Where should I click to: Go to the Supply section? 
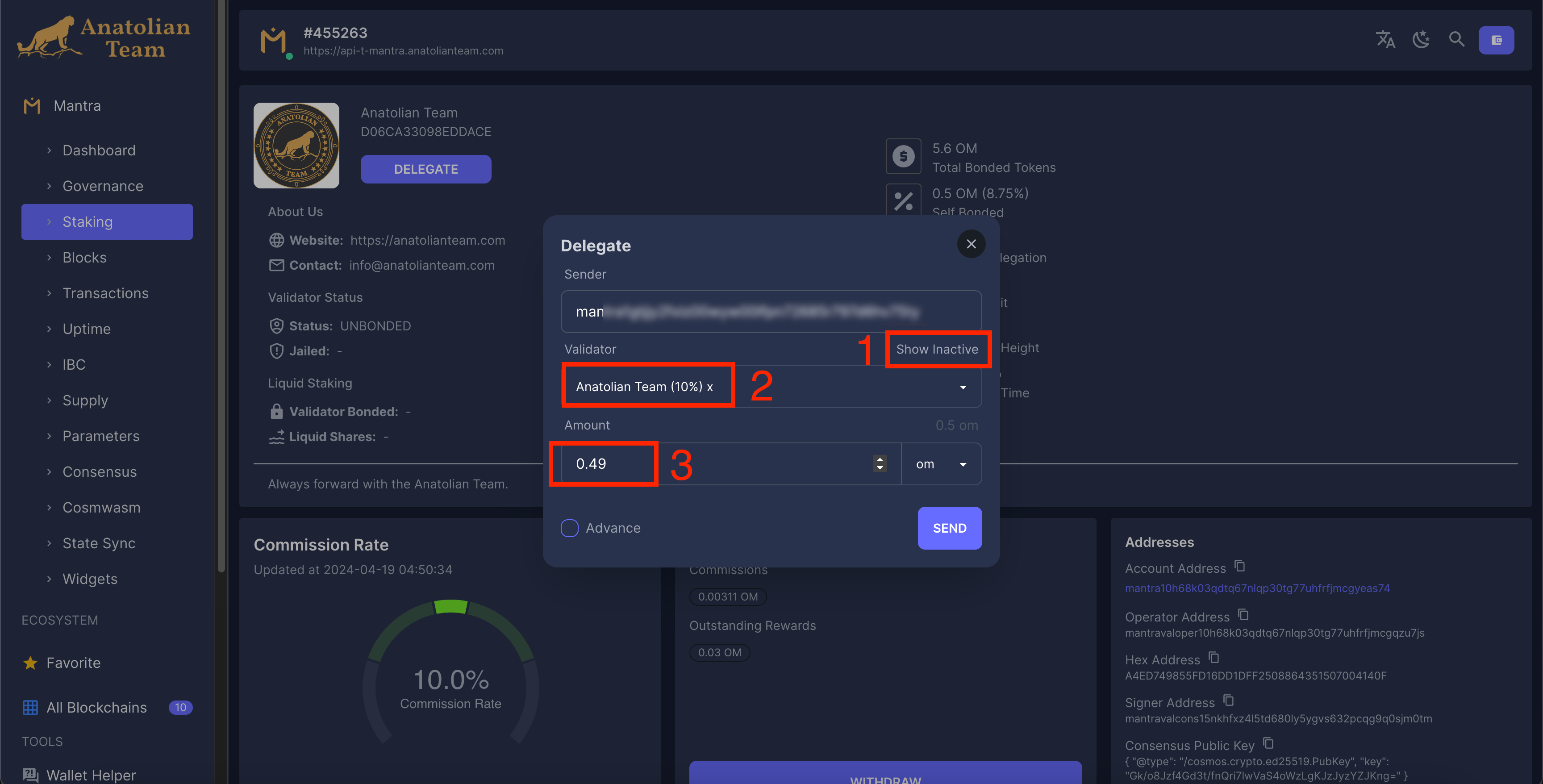pos(107,400)
